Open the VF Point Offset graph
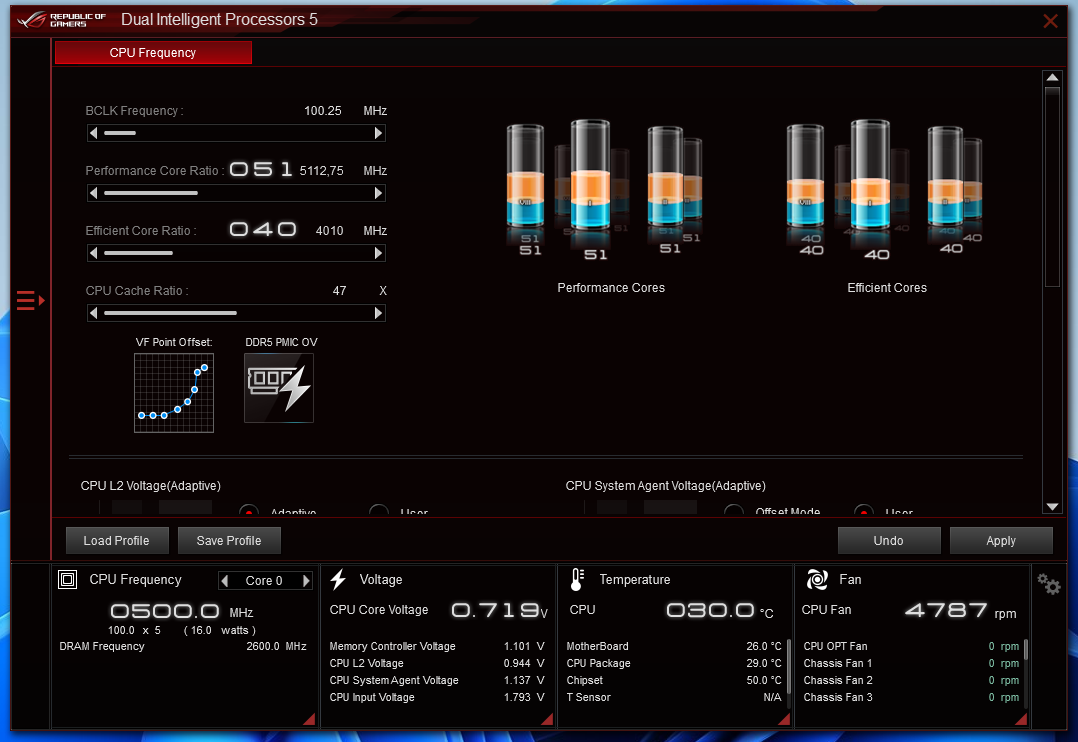 (x=174, y=393)
